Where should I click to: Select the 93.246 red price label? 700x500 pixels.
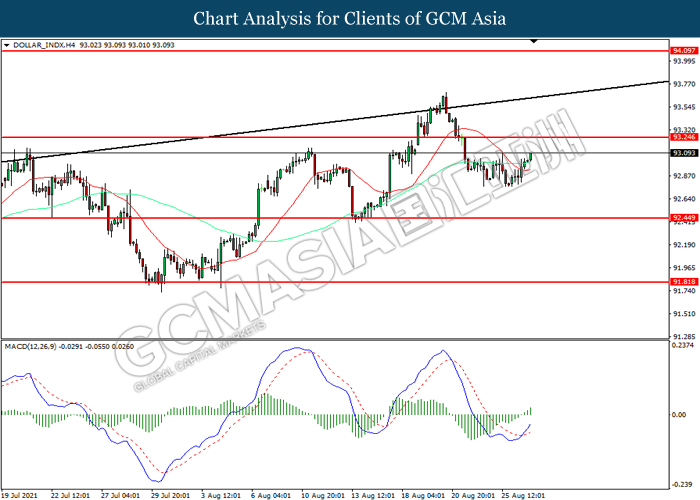683,137
